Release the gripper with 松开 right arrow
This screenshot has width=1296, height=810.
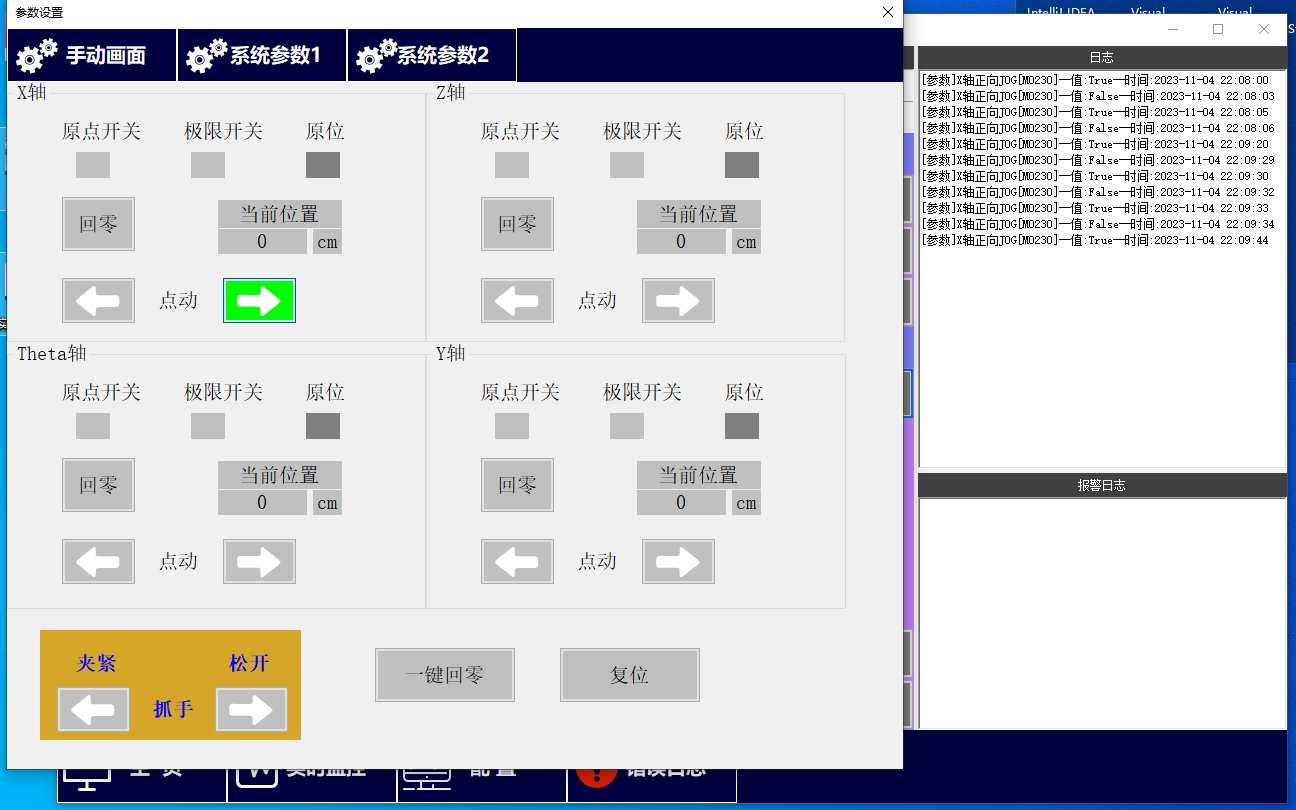pos(251,710)
